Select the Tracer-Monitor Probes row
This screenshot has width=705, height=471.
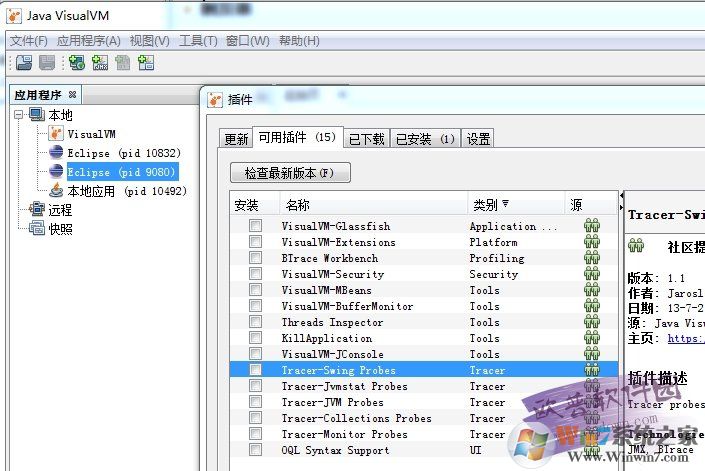point(424,434)
